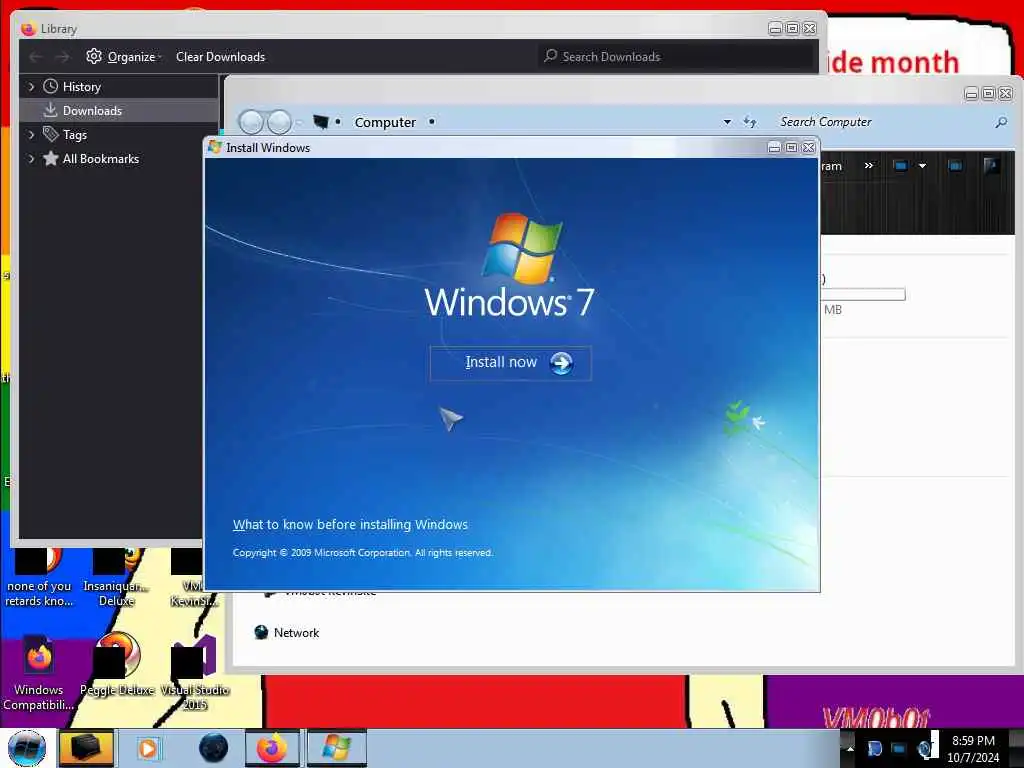Screen dimensions: 1024x768
Task: Focus the Search Downloads field
Action: tap(676, 57)
